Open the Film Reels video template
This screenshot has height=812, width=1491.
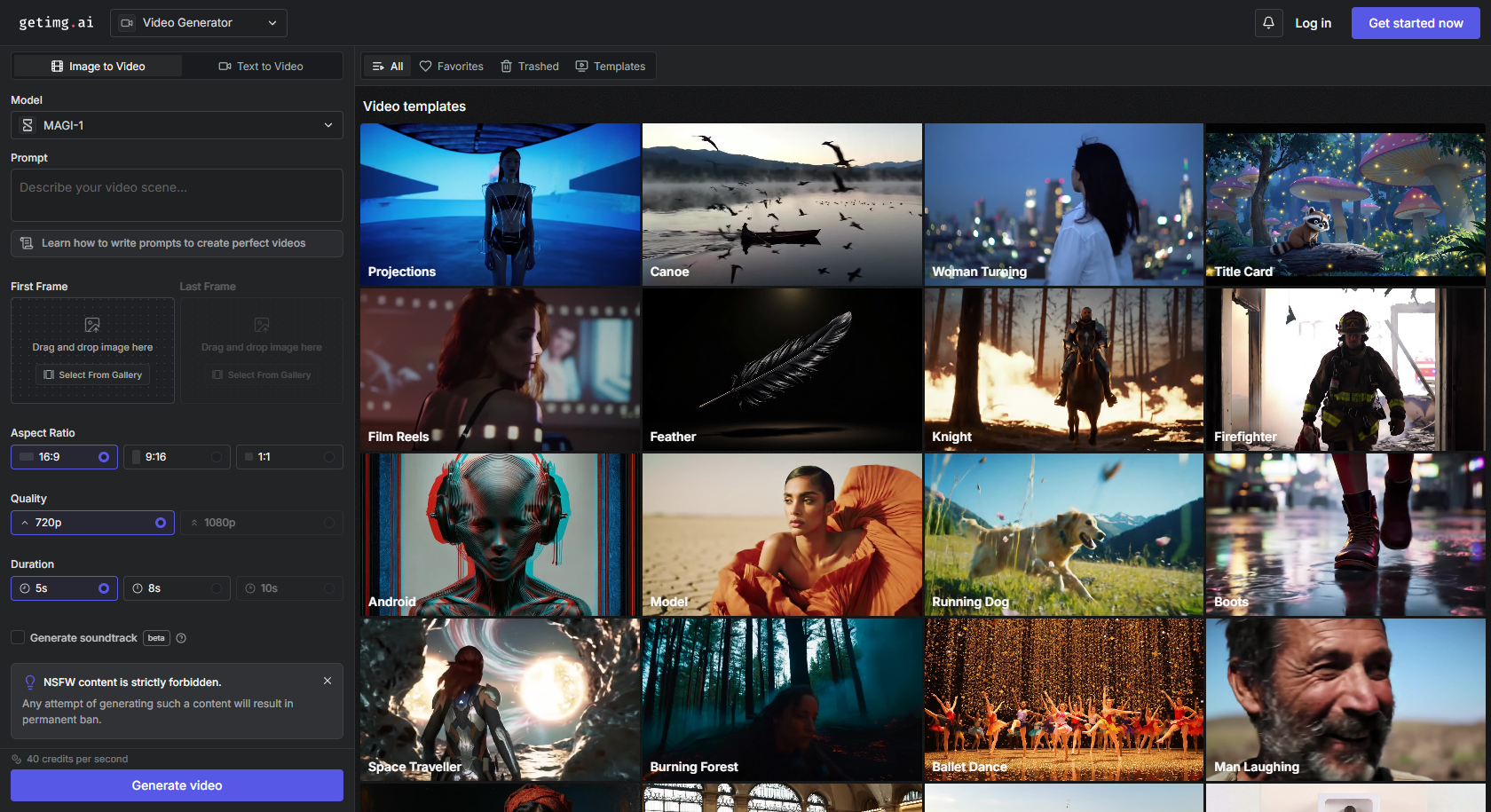click(x=500, y=369)
